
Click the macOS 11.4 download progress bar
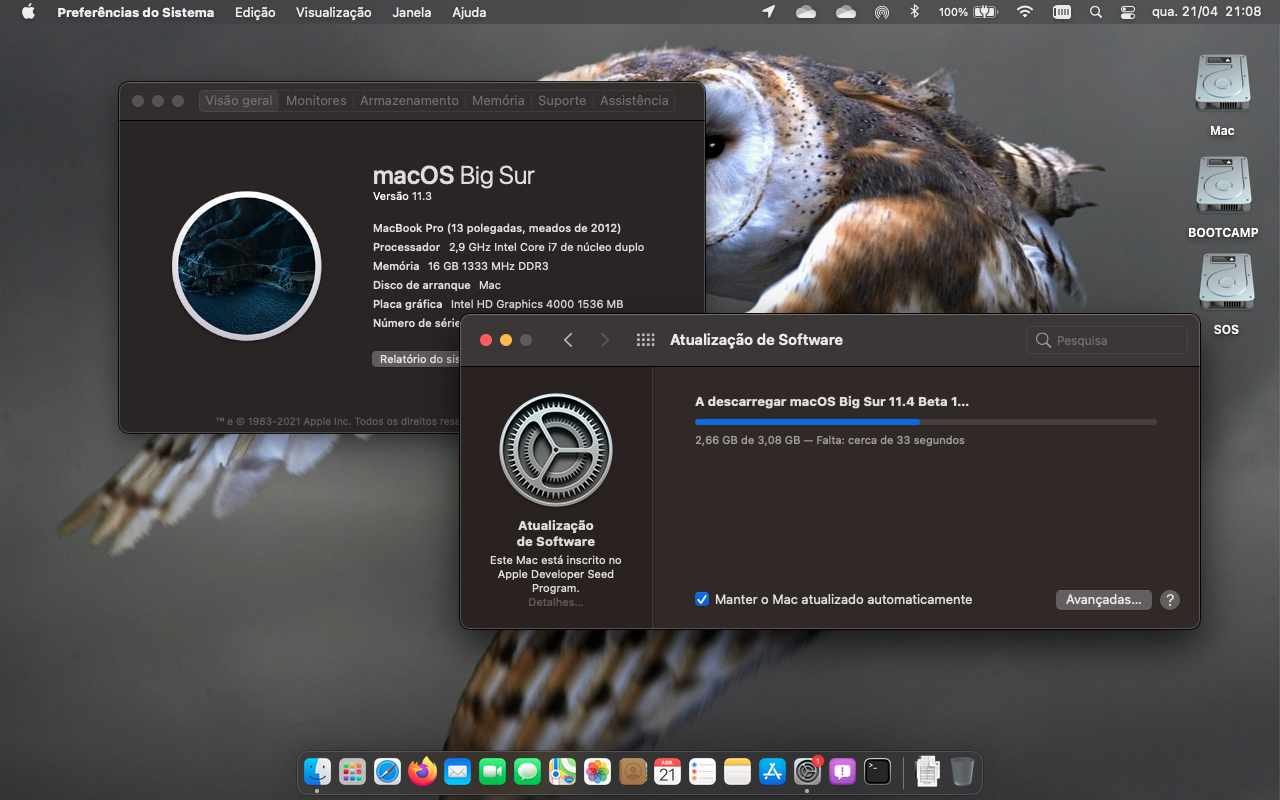pos(926,422)
